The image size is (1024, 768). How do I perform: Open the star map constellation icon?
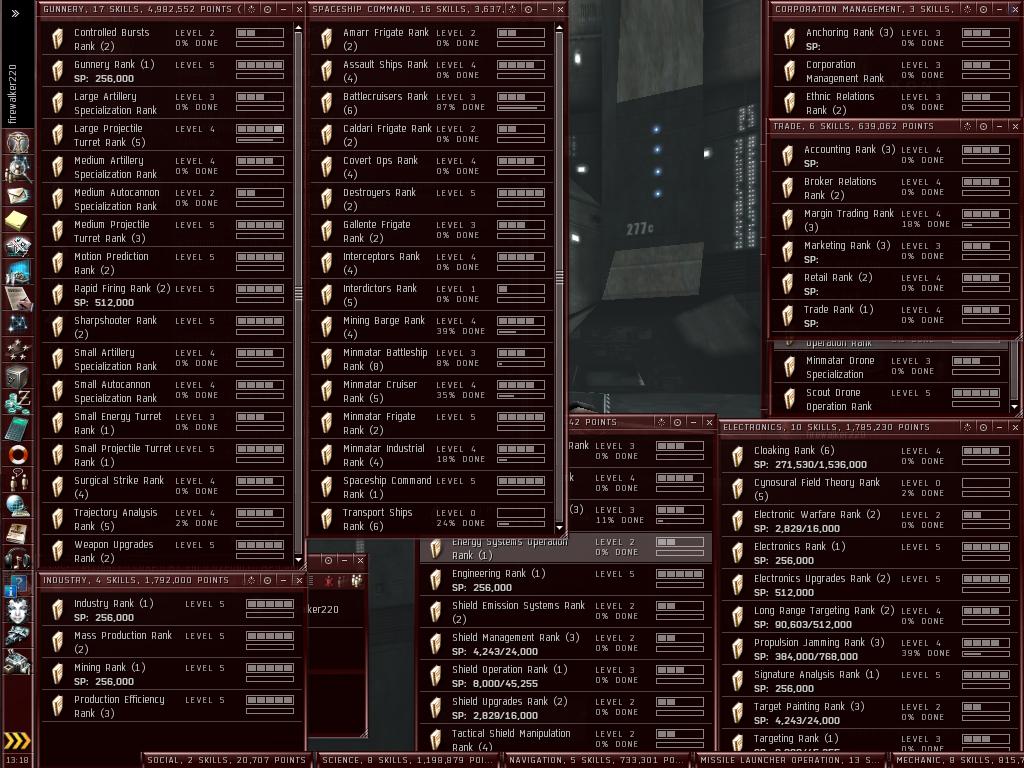tap(18, 324)
